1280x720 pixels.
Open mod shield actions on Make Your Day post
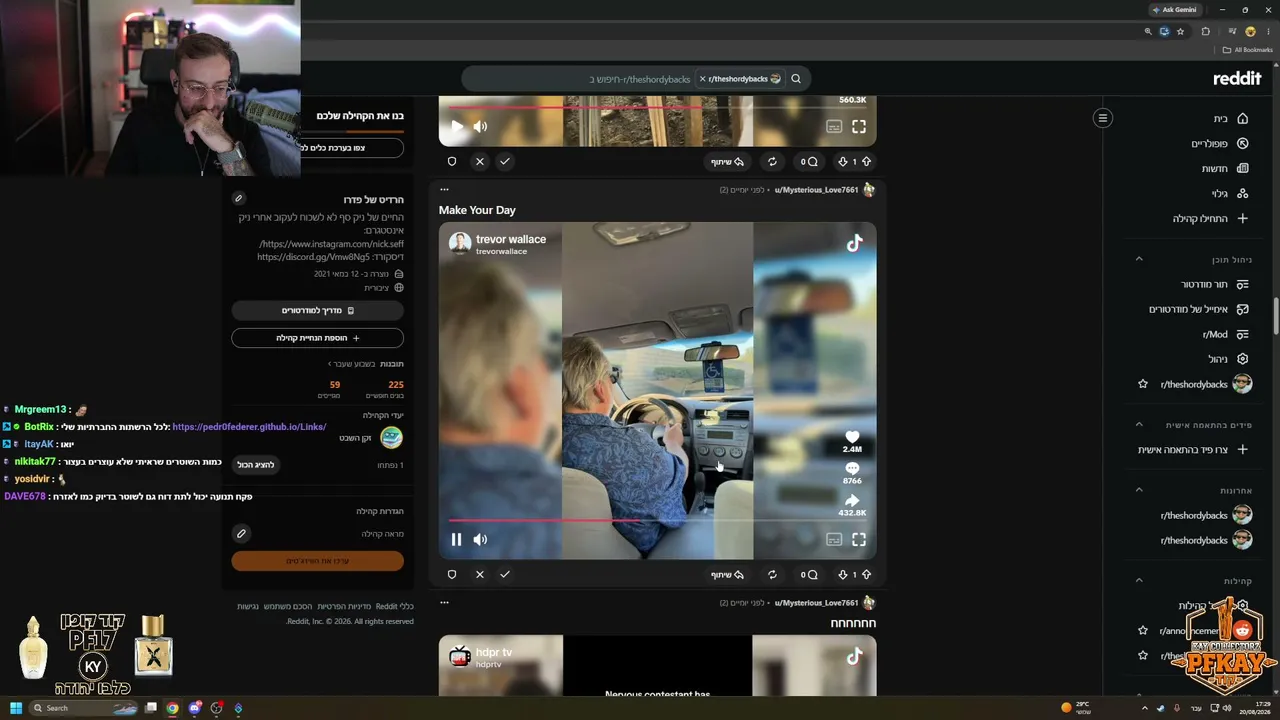tap(452, 574)
